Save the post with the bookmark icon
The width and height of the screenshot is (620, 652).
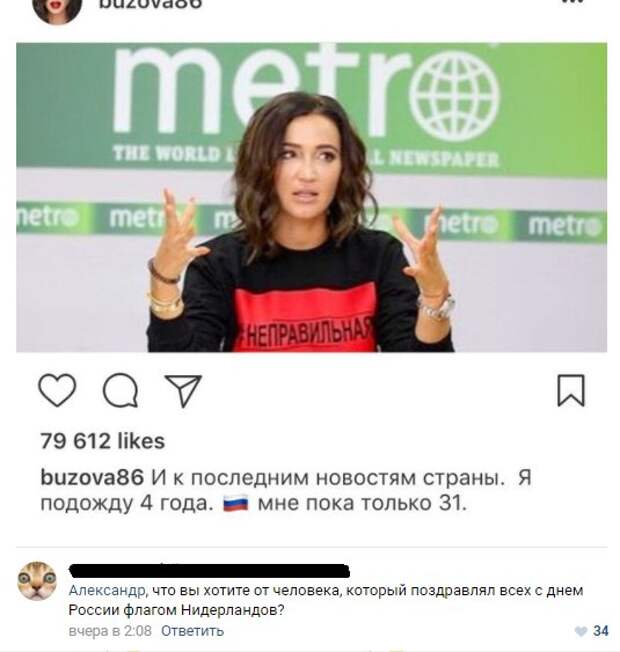tap(571, 390)
